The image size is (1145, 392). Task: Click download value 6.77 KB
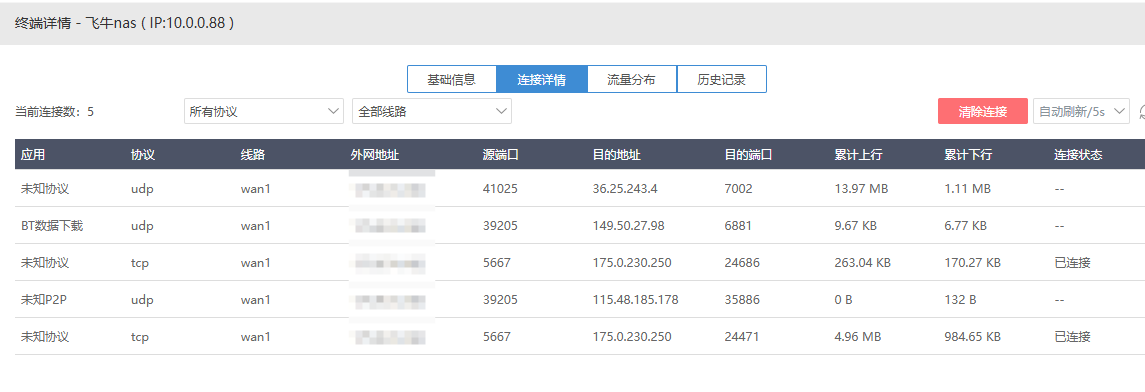coord(965,226)
